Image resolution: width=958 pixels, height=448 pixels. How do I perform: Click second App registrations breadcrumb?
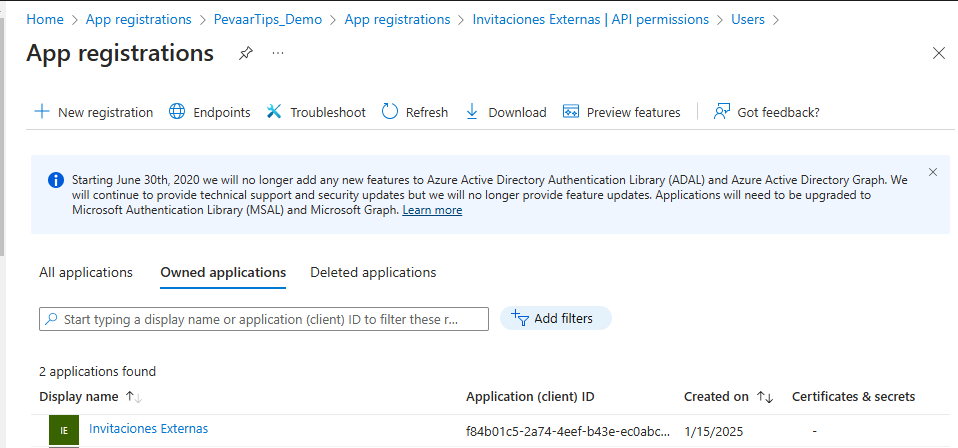397,20
